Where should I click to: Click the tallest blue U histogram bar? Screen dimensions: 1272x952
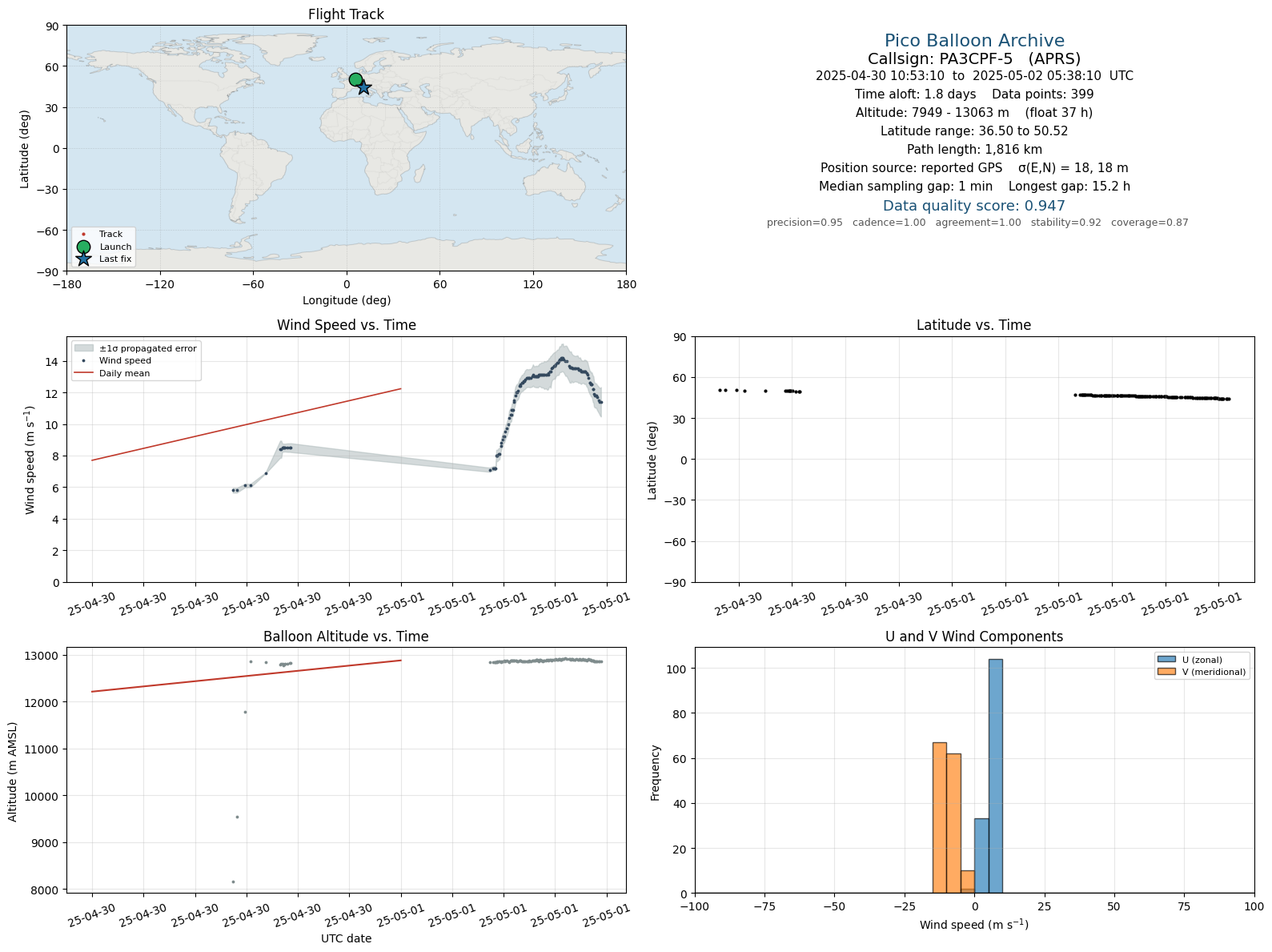[995, 776]
